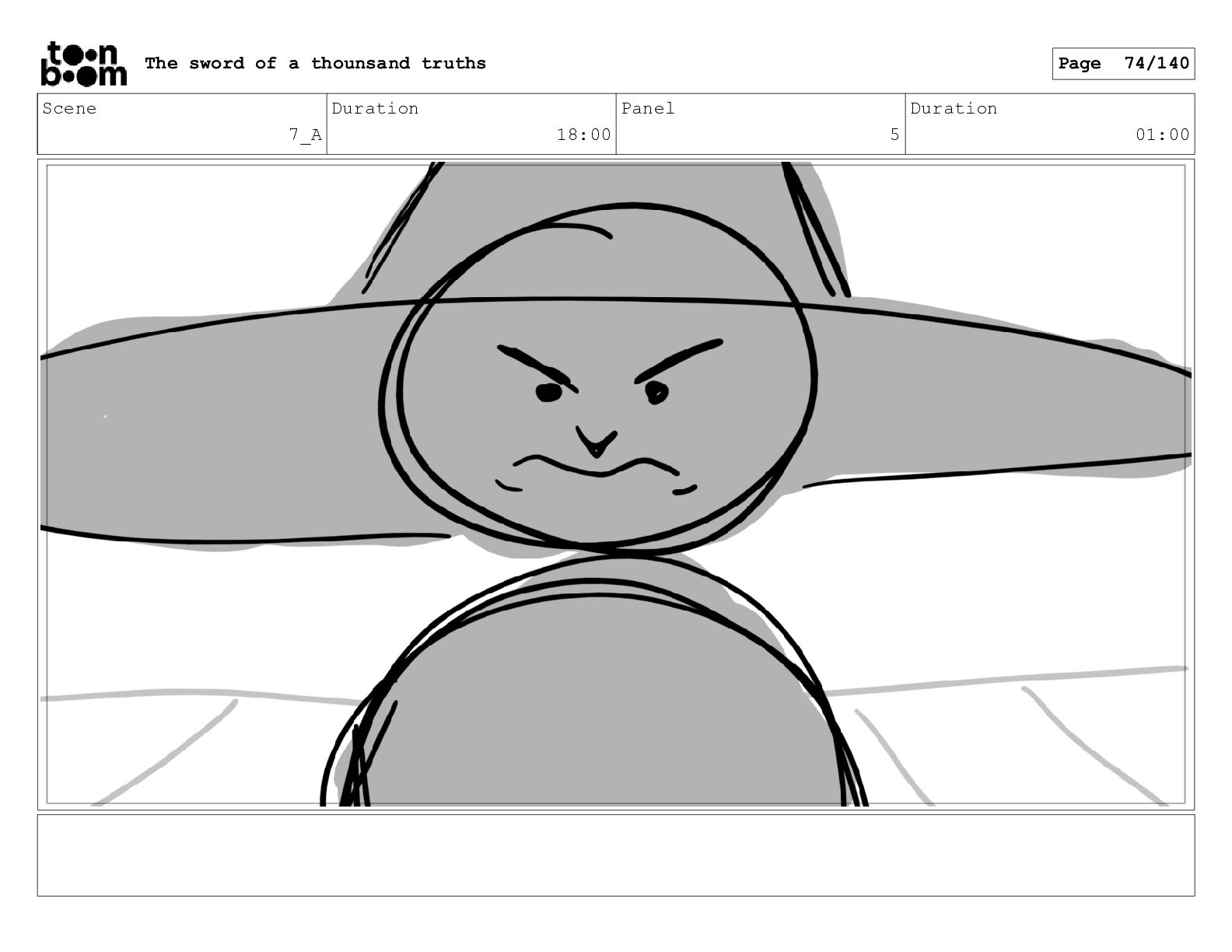
Task: Click the 'Scene' label
Action: (69, 109)
